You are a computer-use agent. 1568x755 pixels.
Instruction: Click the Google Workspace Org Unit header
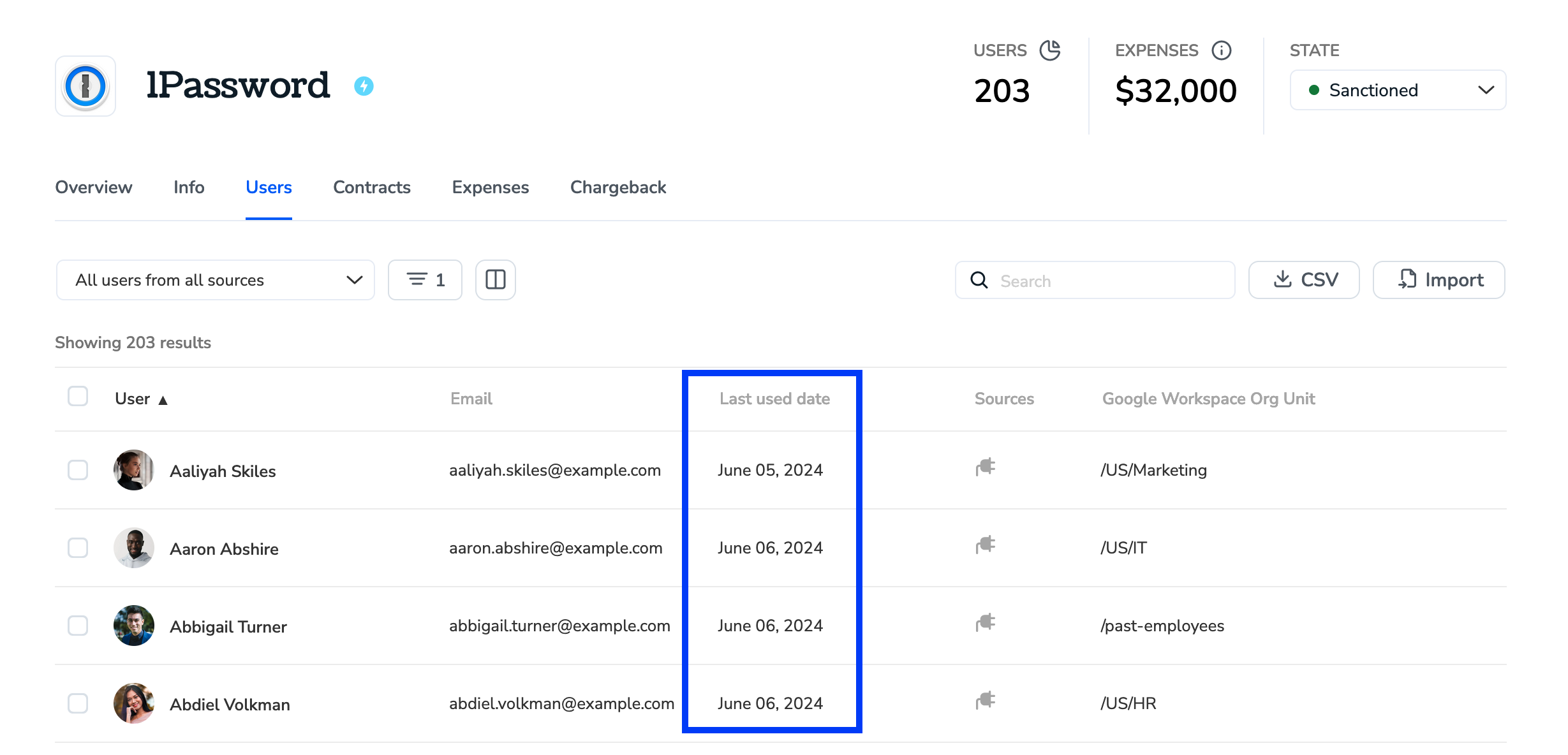[1209, 399]
